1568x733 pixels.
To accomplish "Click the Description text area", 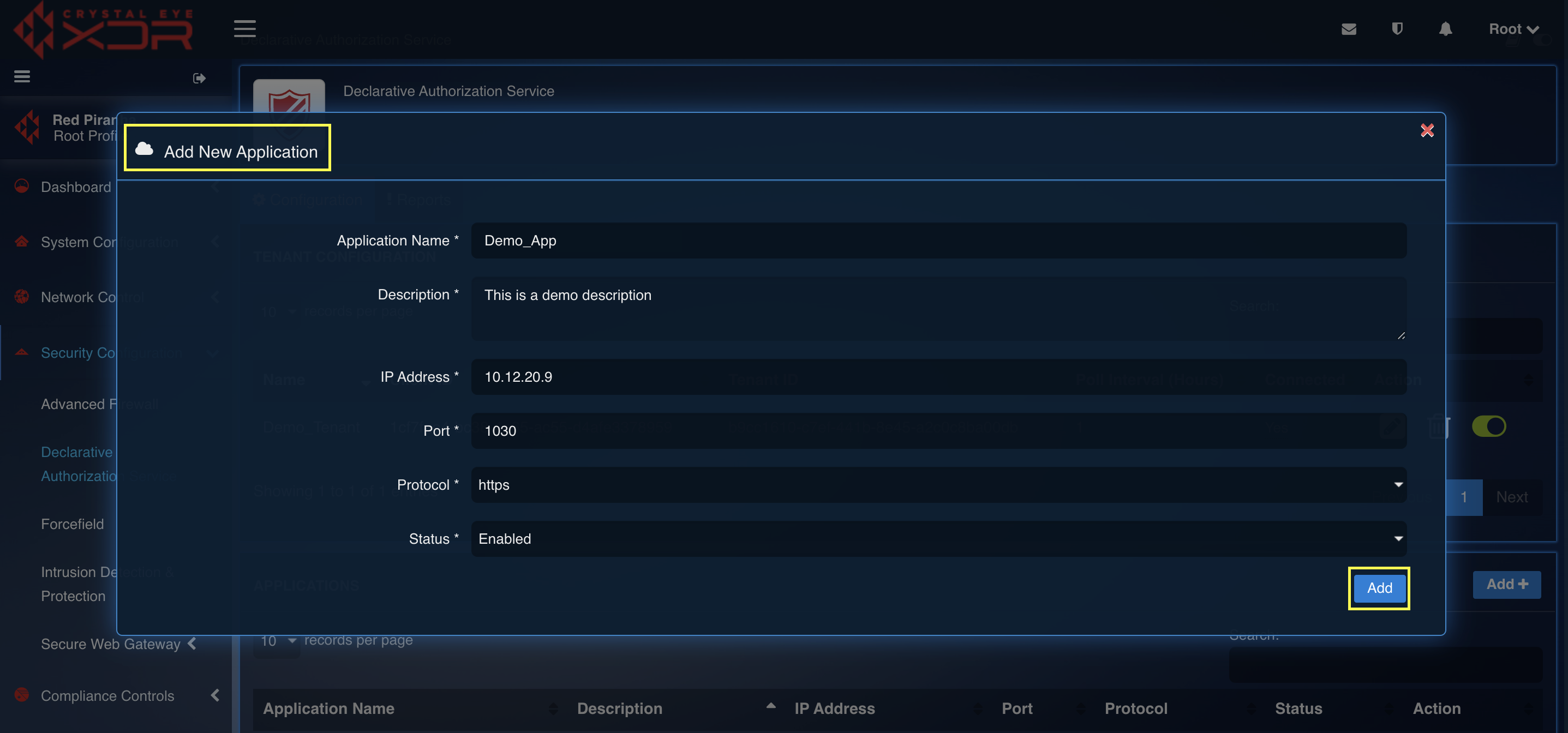I will (938, 308).
